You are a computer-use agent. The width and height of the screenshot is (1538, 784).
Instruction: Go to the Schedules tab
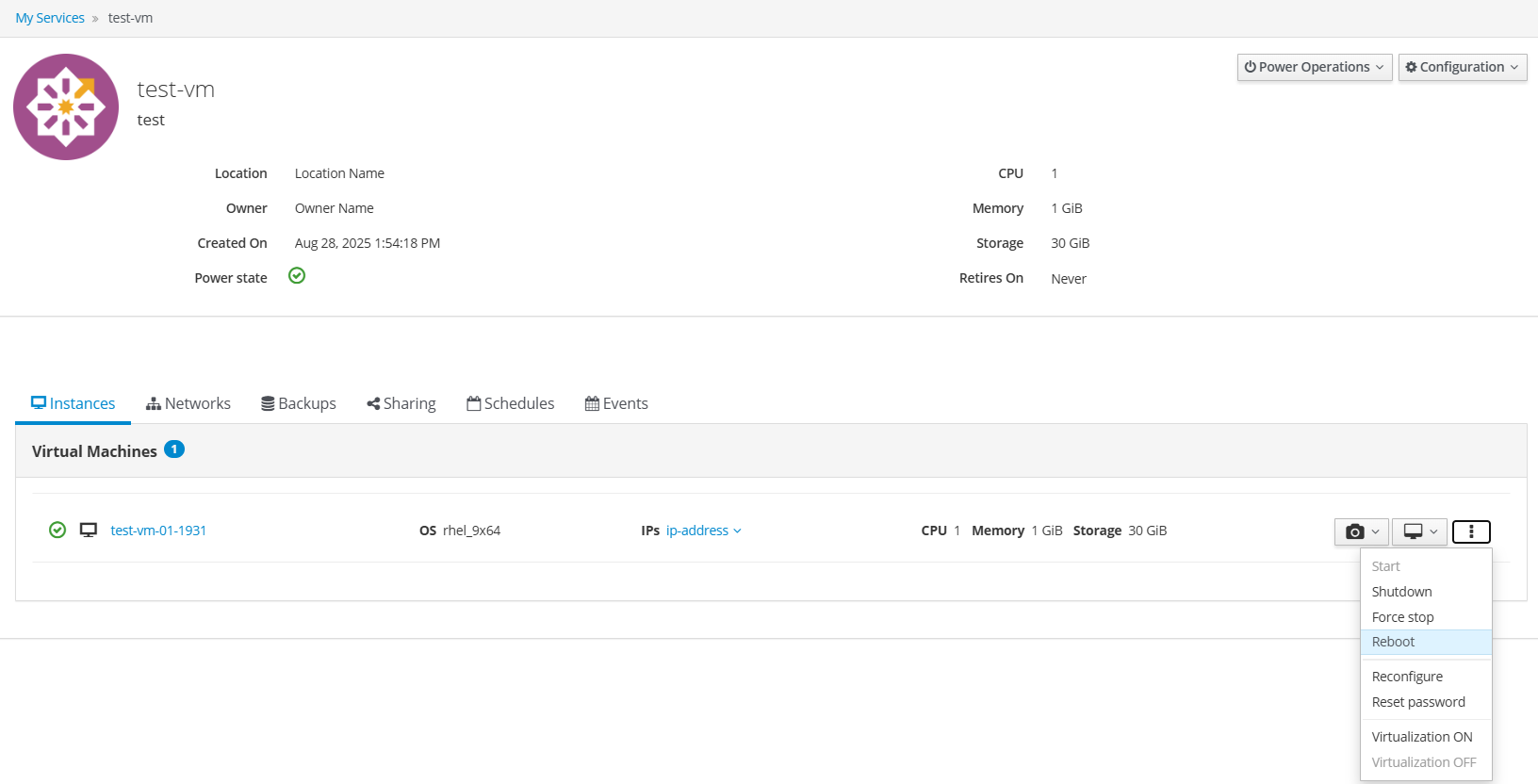[511, 403]
